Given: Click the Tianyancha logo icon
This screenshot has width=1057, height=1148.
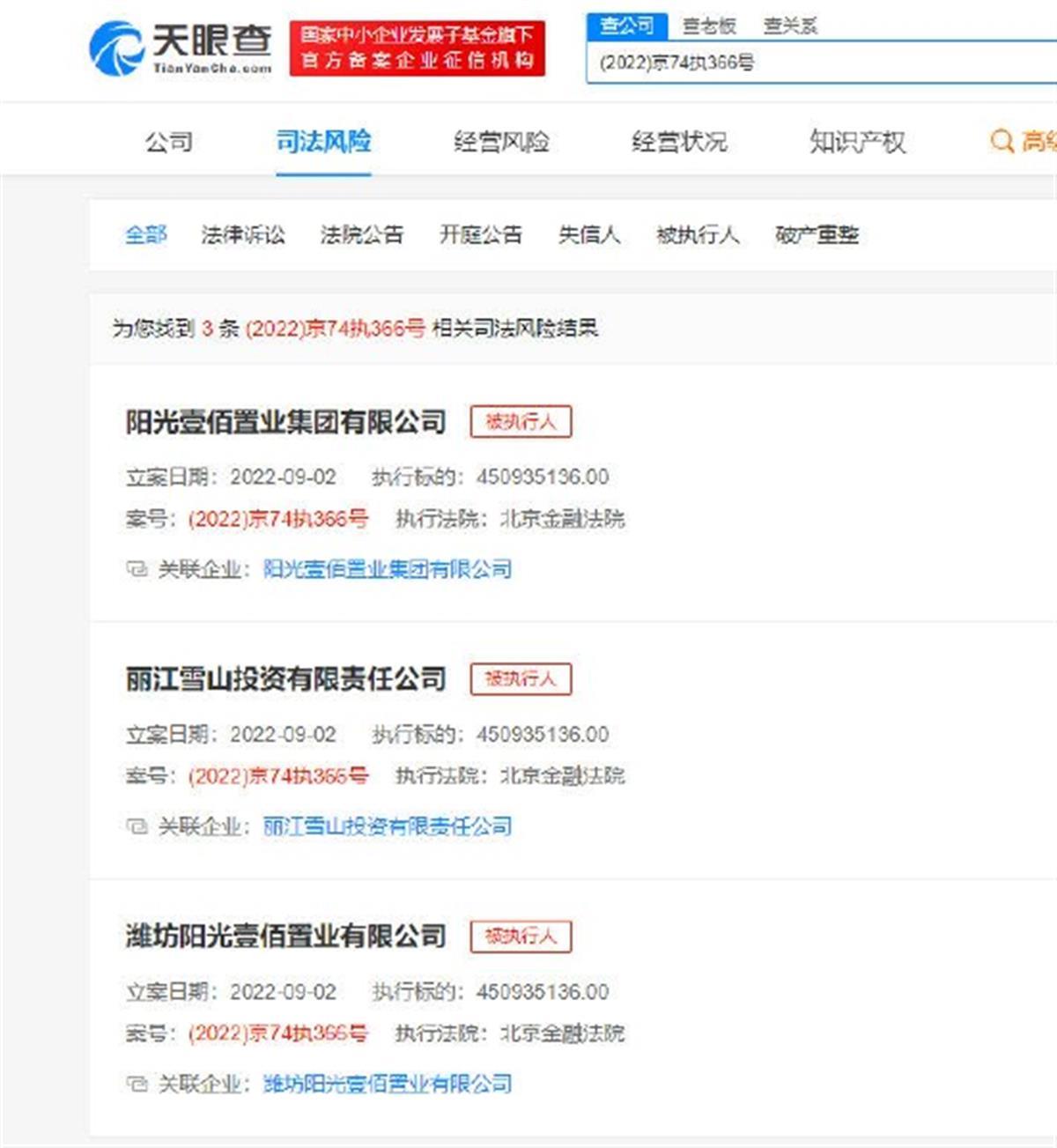Looking at the screenshot, I should 116,48.
